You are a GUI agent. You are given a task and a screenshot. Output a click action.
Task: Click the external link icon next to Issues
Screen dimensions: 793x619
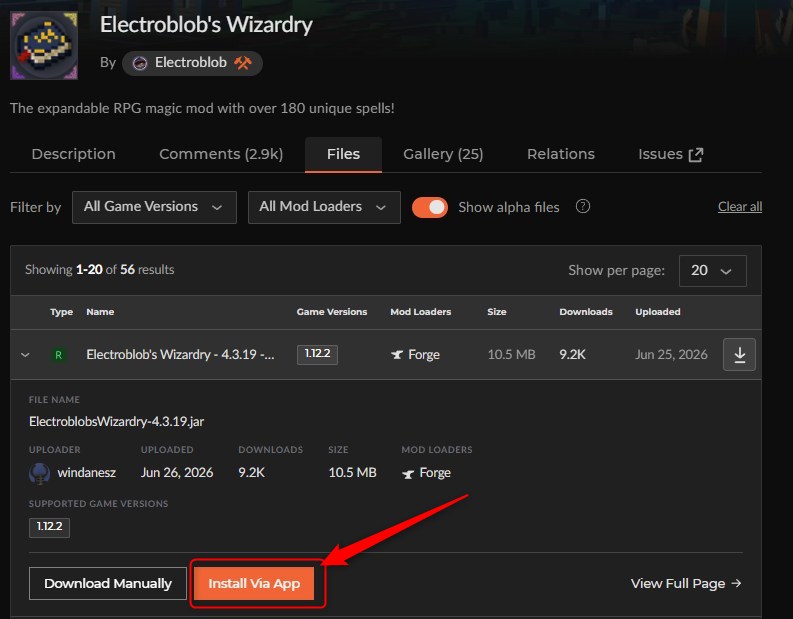pyautogui.click(x=696, y=155)
